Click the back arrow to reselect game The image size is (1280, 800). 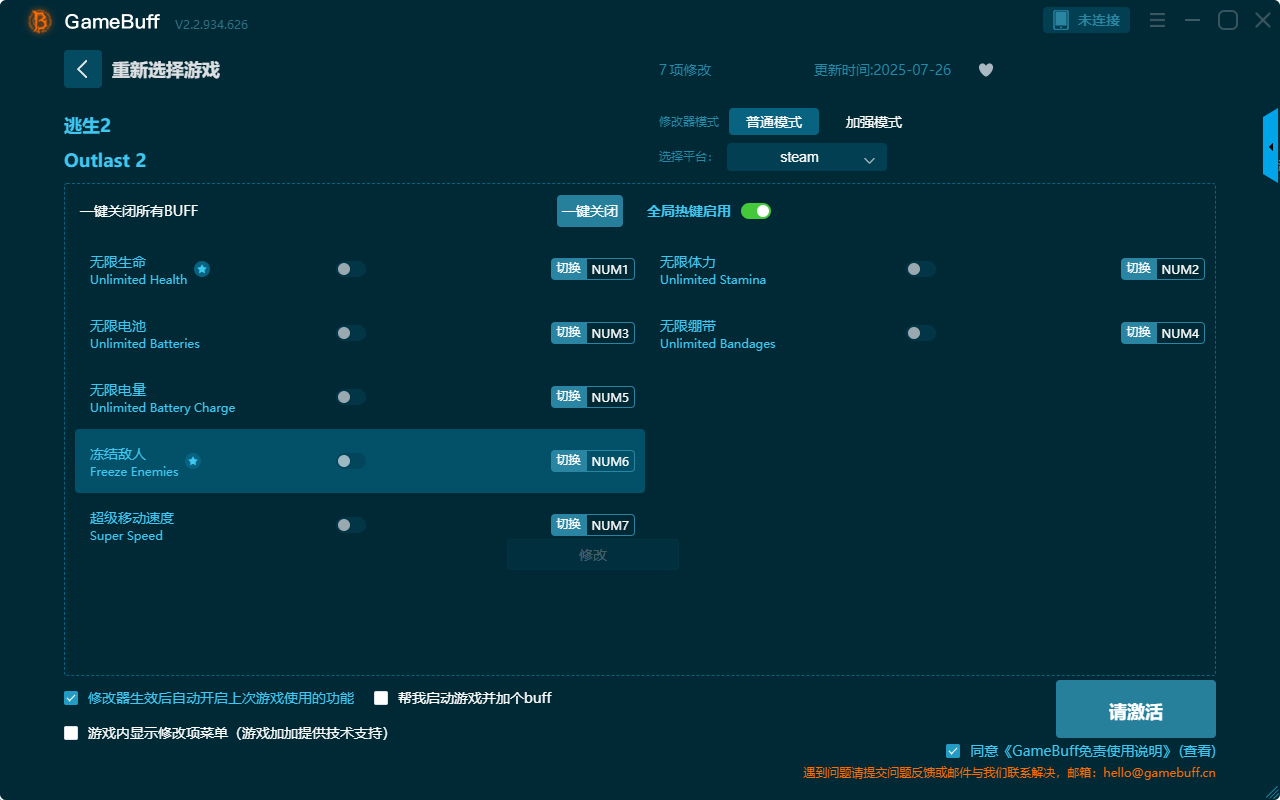pos(83,69)
